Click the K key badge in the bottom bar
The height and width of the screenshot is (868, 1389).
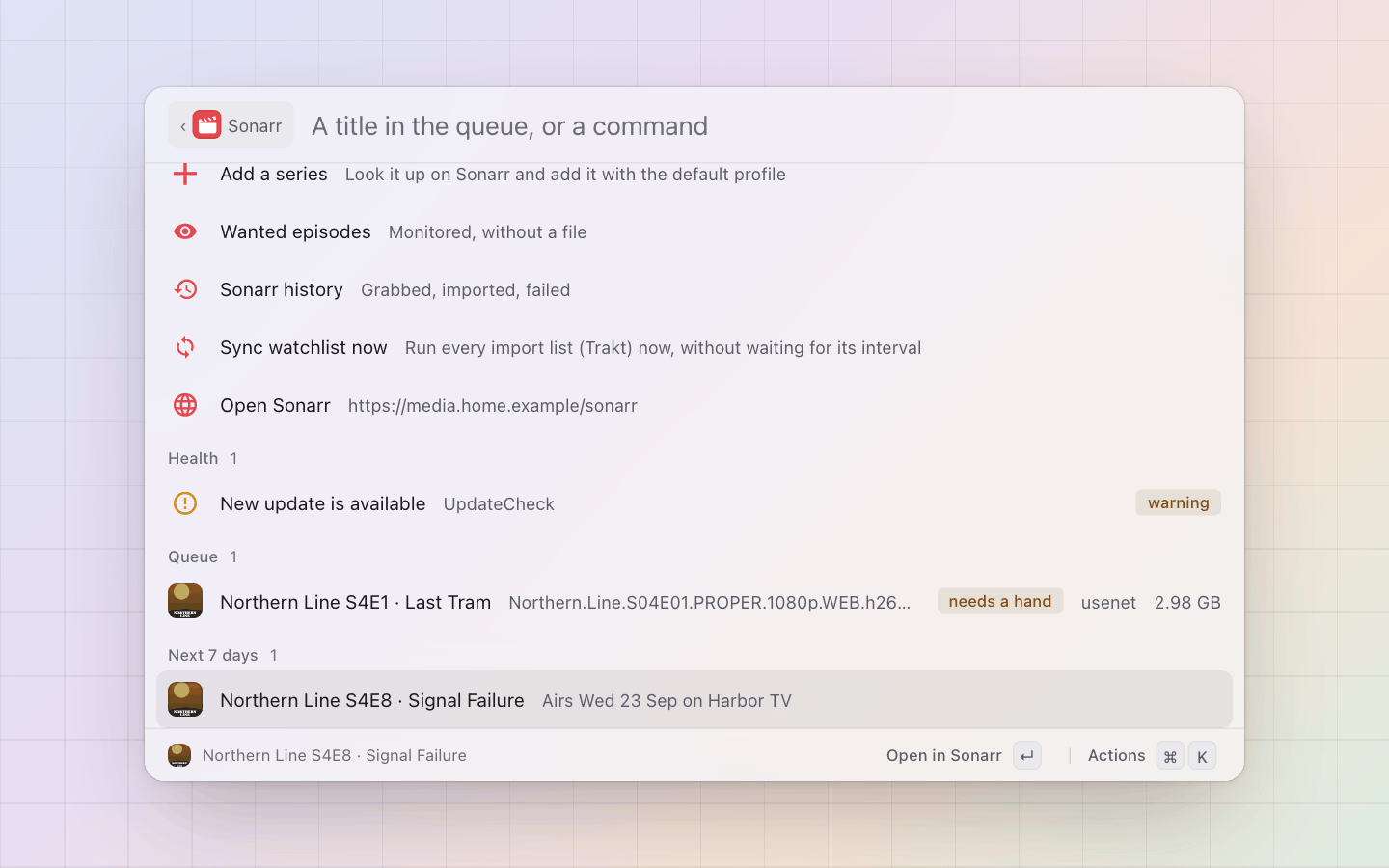coord(1202,756)
